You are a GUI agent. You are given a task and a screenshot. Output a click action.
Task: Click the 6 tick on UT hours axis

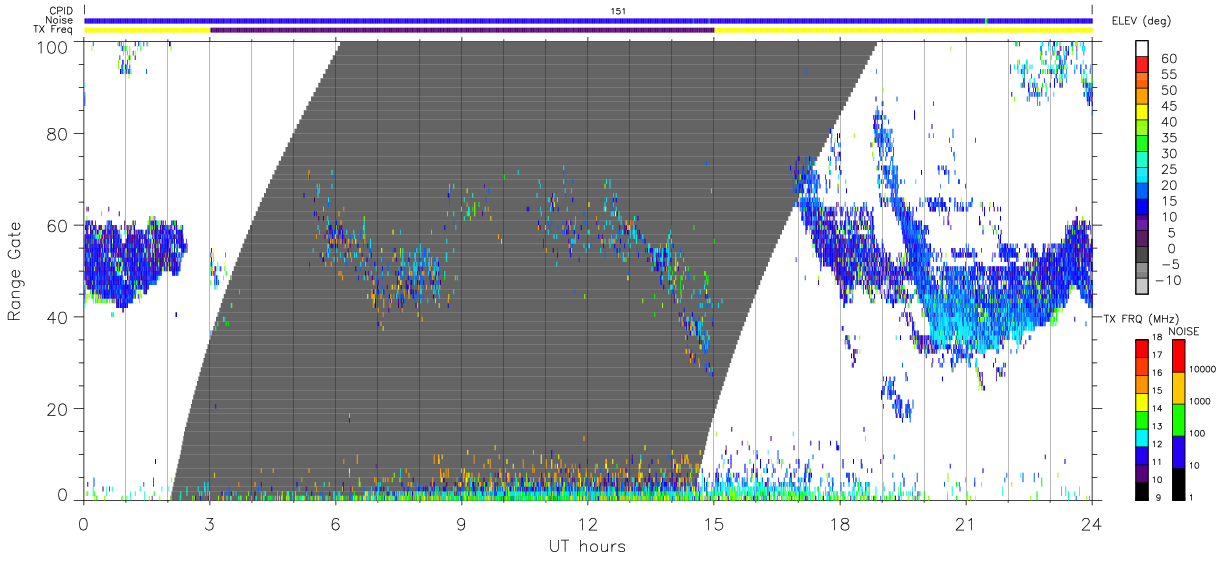point(335,522)
